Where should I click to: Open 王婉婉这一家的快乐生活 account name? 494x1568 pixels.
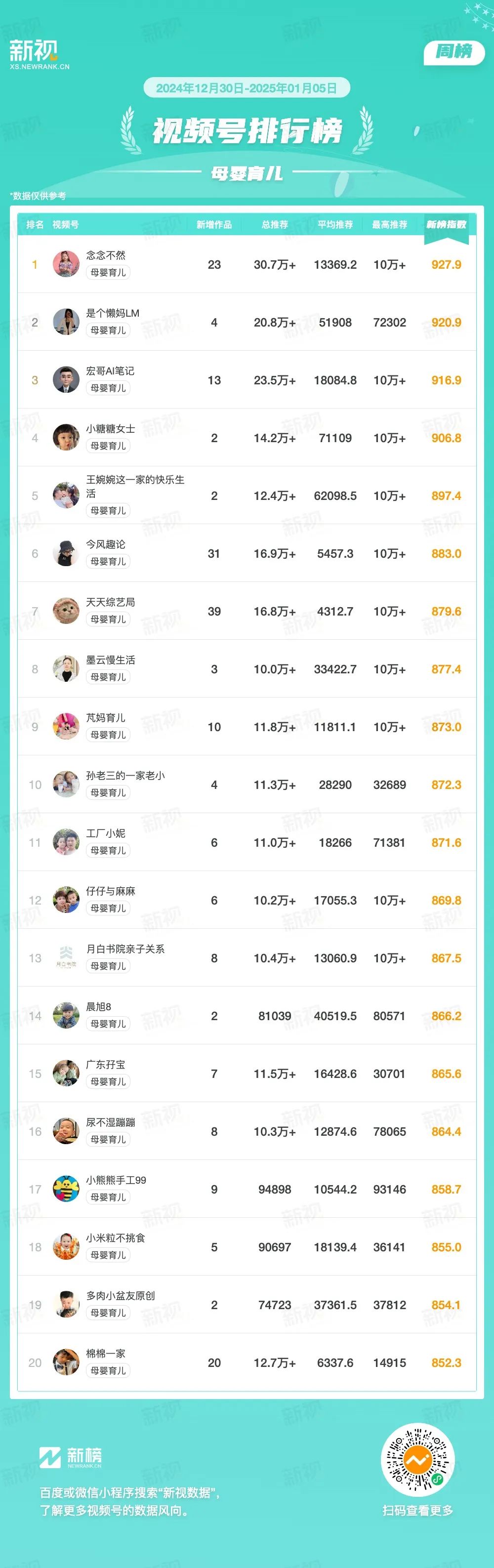pyautogui.click(x=135, y=486)
